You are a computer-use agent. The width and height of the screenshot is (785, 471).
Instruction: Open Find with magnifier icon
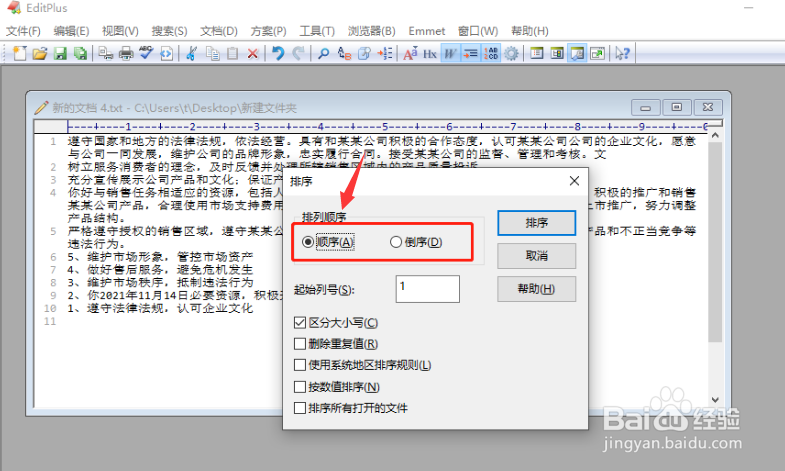click(x=323, y=53)
